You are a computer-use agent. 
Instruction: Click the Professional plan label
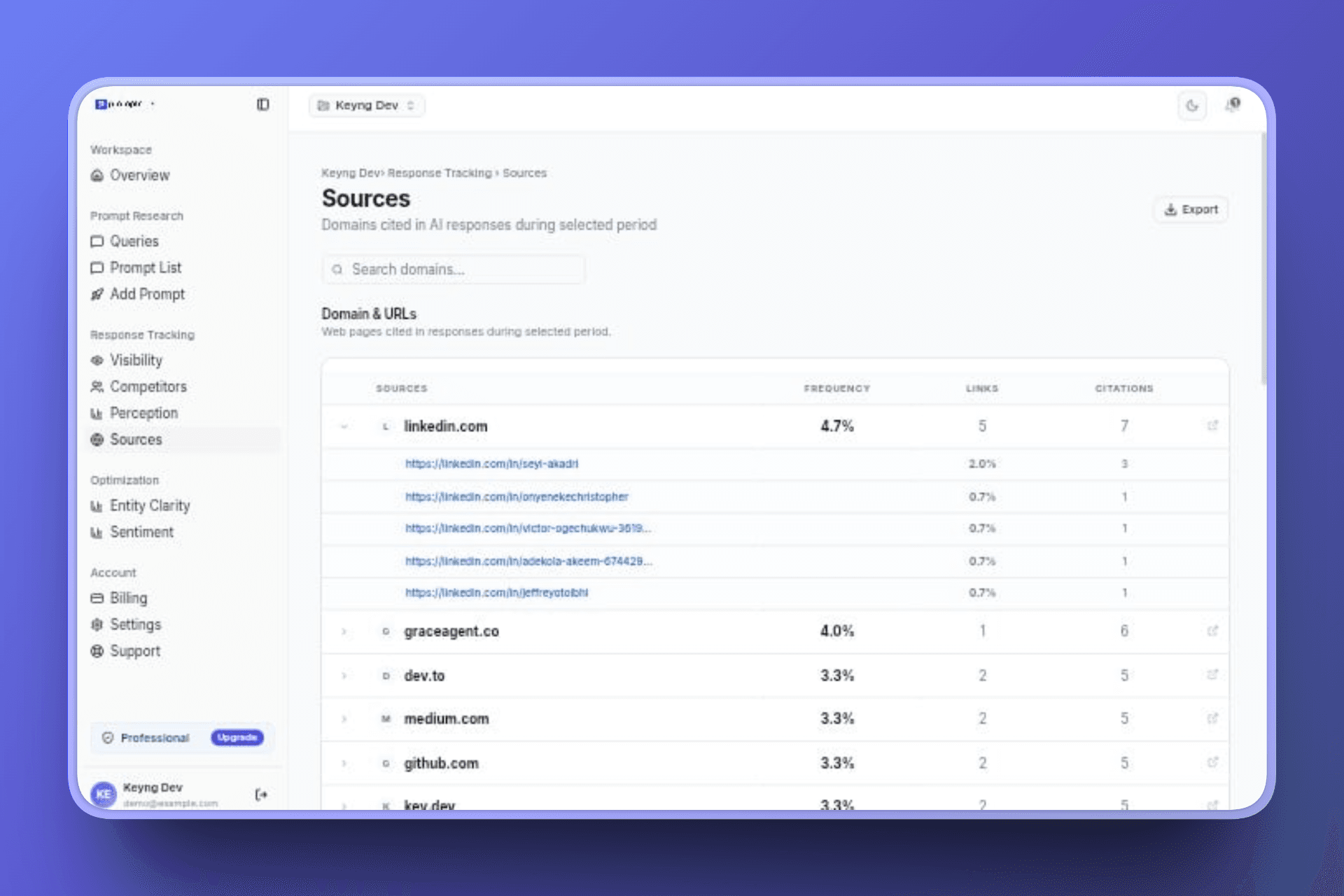(x=155, y=738)
